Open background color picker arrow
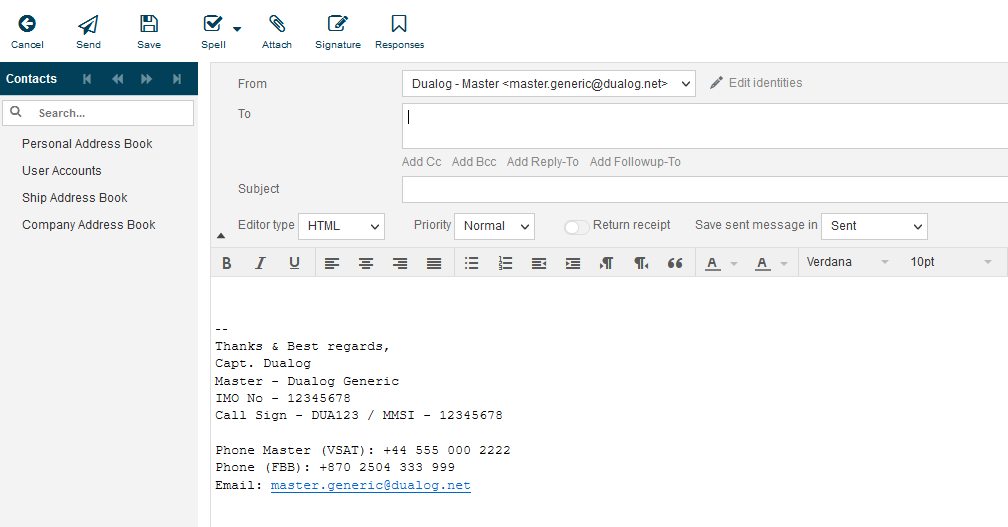 tap(784, 264)
